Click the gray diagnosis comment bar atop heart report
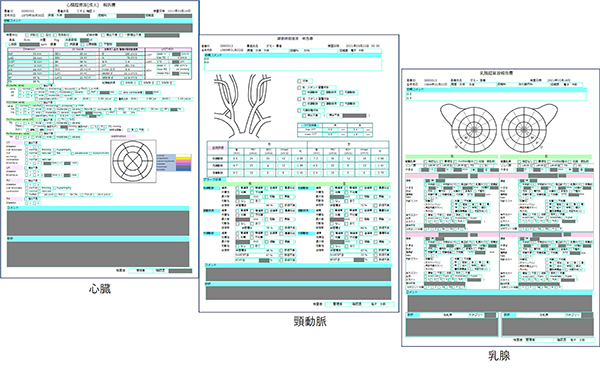Viewport: 600px width, 369px height. click(x=98, y=28)
